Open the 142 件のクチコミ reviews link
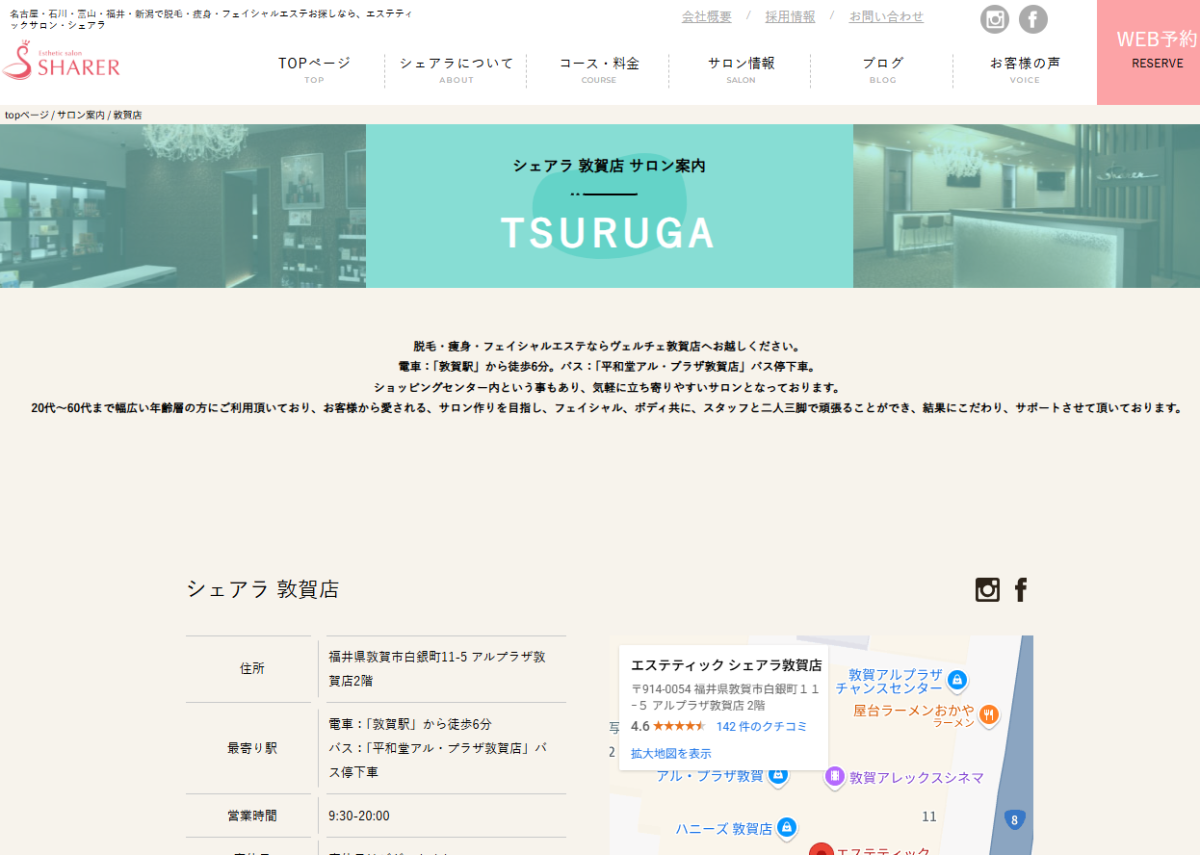Screen dimensions: 1200x855 pos(761,726)
